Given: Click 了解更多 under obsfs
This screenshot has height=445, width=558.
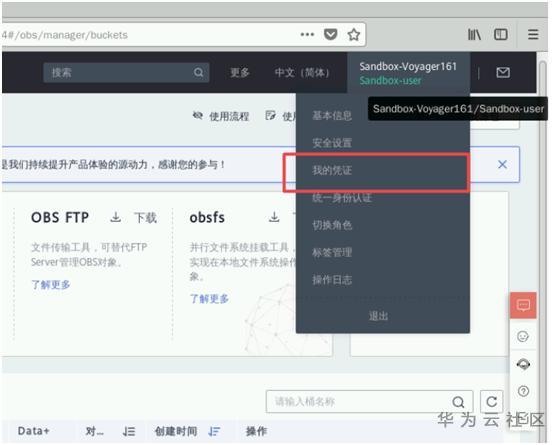Looking at the screenshot, I should tap(209, 298).
